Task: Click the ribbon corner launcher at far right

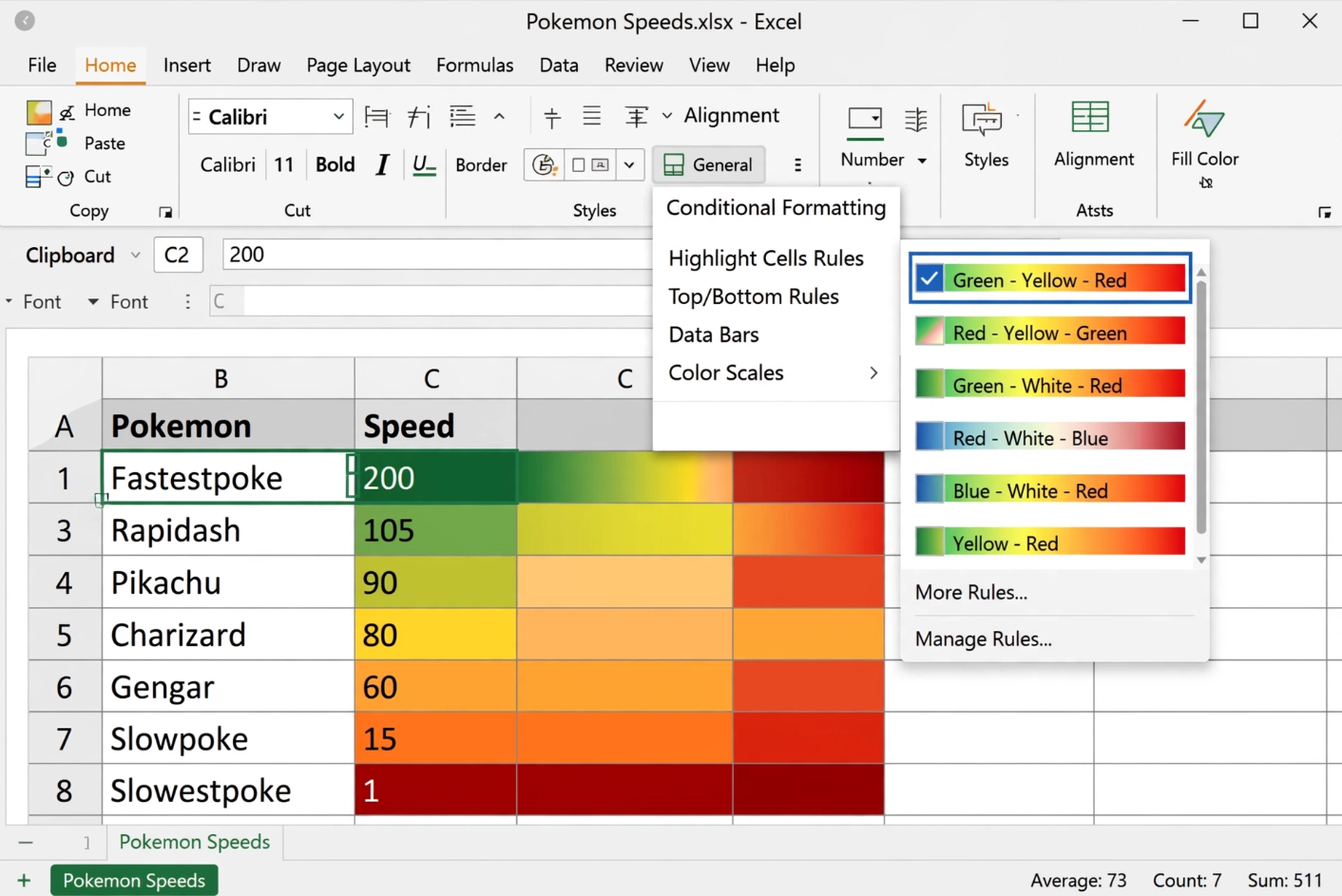Action: coord(1324,213)
